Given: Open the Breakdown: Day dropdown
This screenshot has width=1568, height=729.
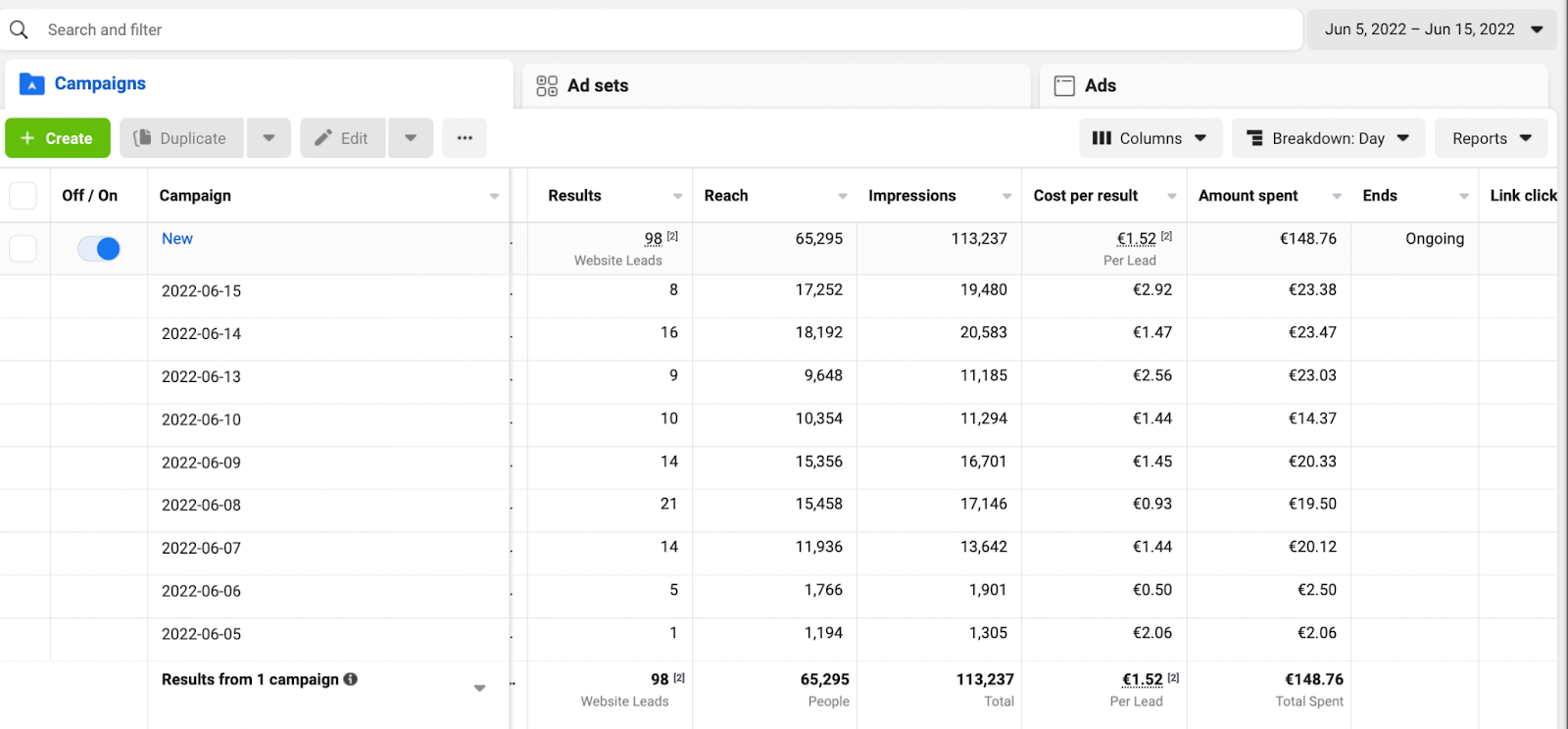Looking at the screenshot, I should coord(1329,138).
